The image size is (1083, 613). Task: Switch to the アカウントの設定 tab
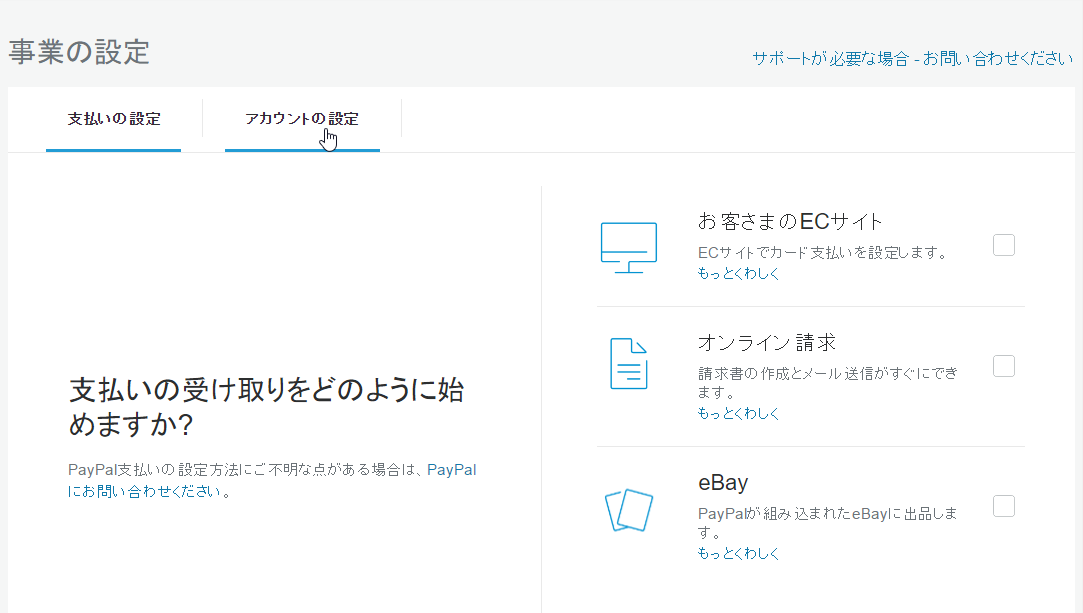click(x=302, y=119)
